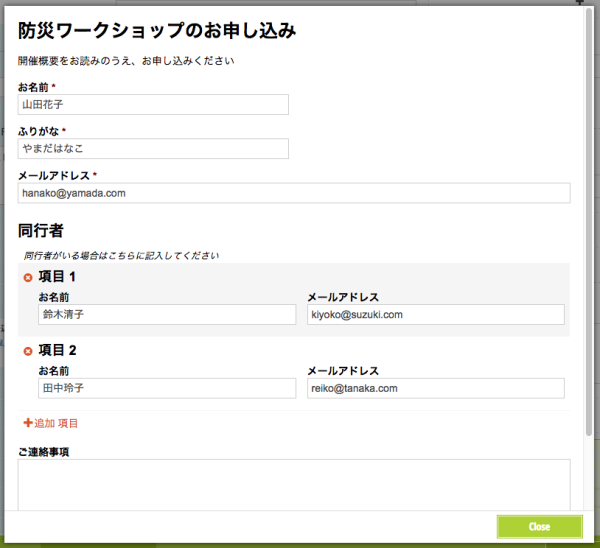
Task: Click the 同行者がいる場合はこちらに記入してください hint
Action: click(121, 256)
